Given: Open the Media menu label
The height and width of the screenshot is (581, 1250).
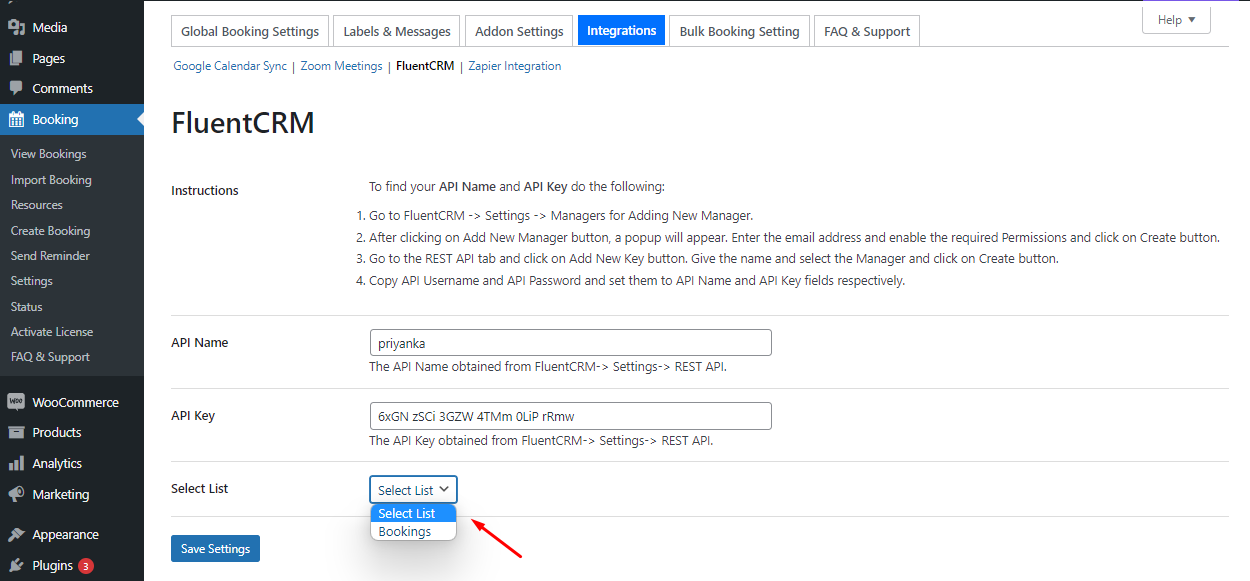Looking at the screenshot, I should pyautogui.click(x=50, y=28).
